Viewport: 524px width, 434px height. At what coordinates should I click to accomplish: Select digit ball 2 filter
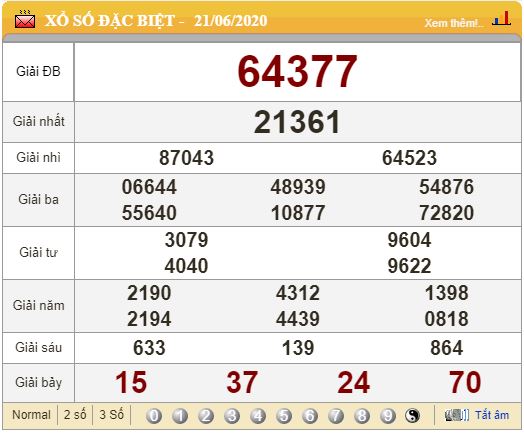pyautogui.click(x=206, y=416)
